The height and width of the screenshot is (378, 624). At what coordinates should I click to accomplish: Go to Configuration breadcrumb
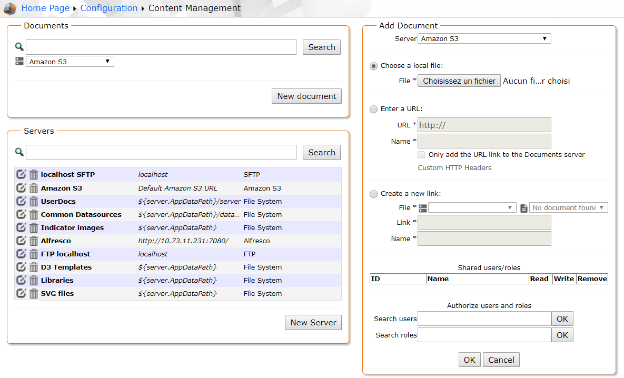pos(109,8)
